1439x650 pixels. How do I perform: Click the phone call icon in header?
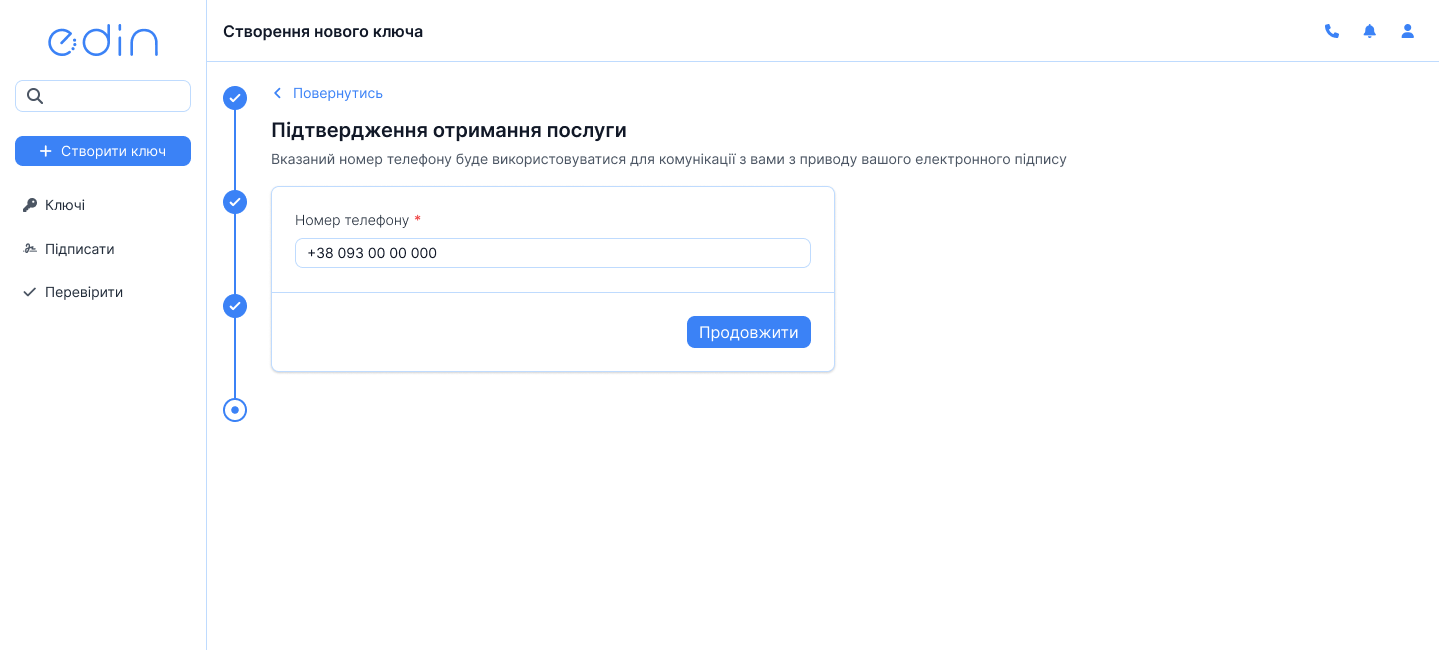(1331, 31)
